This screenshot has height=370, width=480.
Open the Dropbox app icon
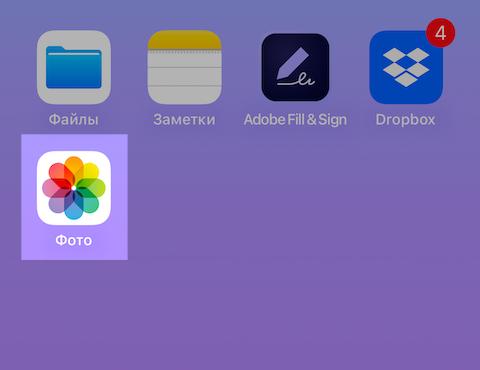pos(406,67)
